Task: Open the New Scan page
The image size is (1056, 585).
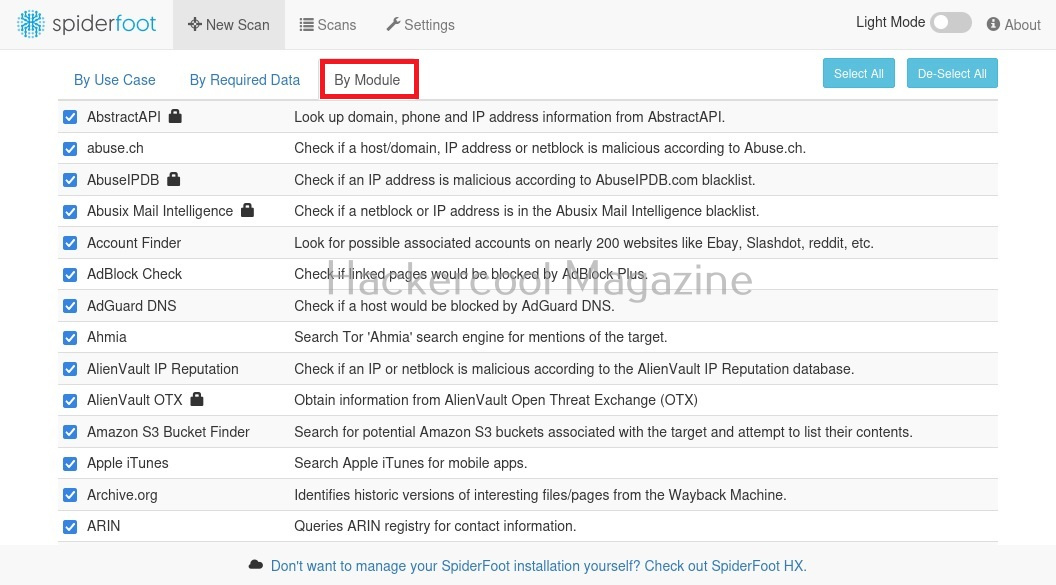Action: pos(229,24)
